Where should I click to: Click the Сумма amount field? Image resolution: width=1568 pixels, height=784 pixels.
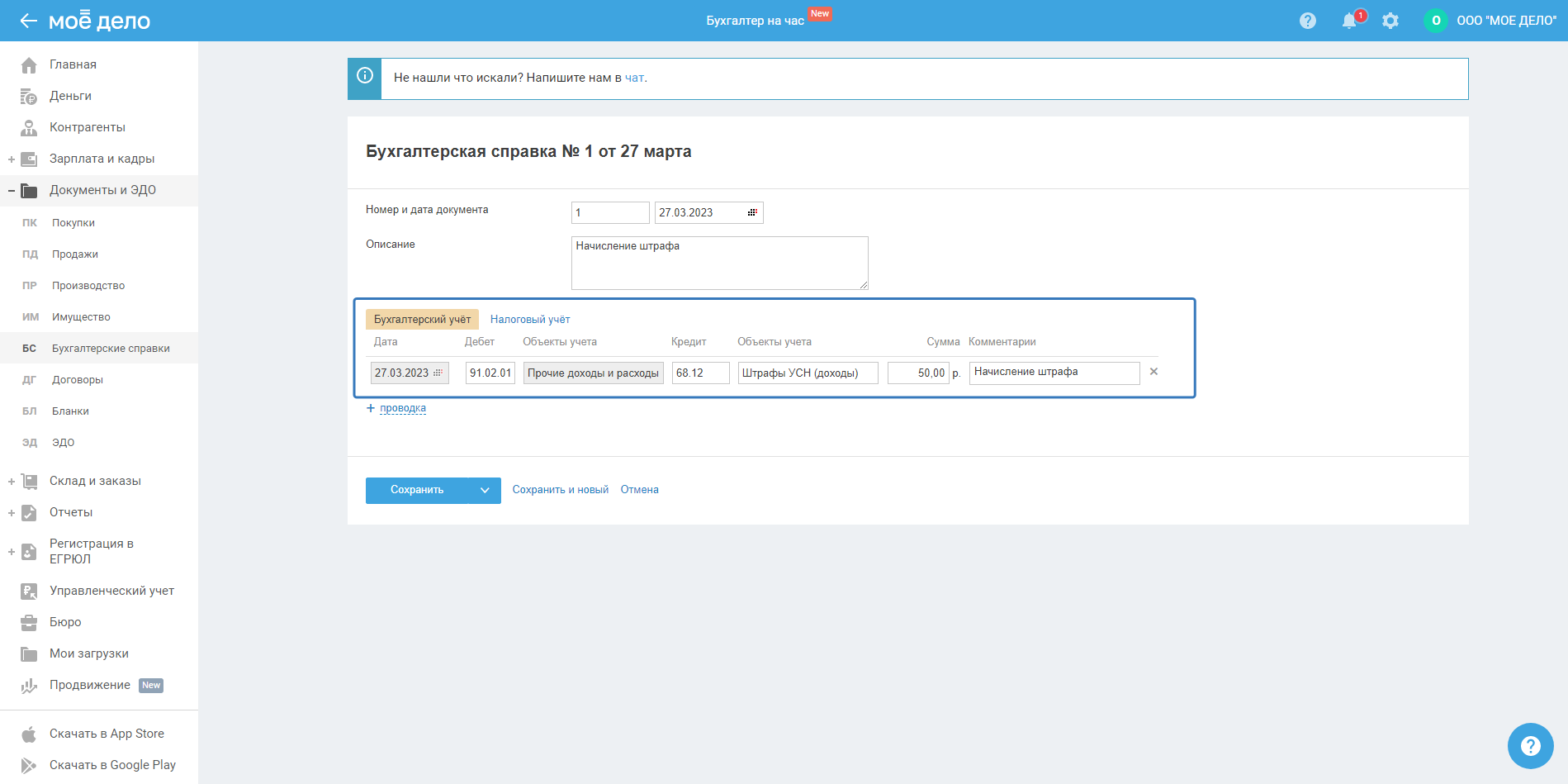pos(917,373)
